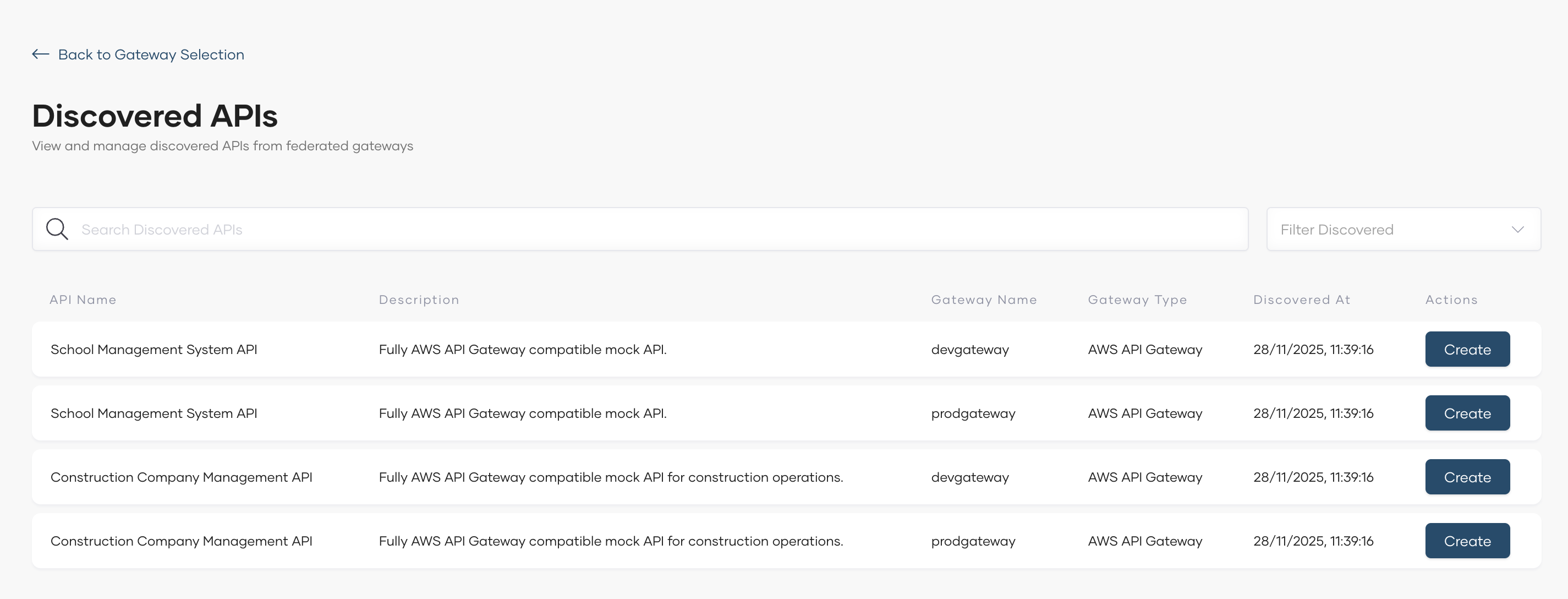Create the Construction Company Management API from devgateway
Viewport: 1568px width, 599px height.
tap(1467, 477)
